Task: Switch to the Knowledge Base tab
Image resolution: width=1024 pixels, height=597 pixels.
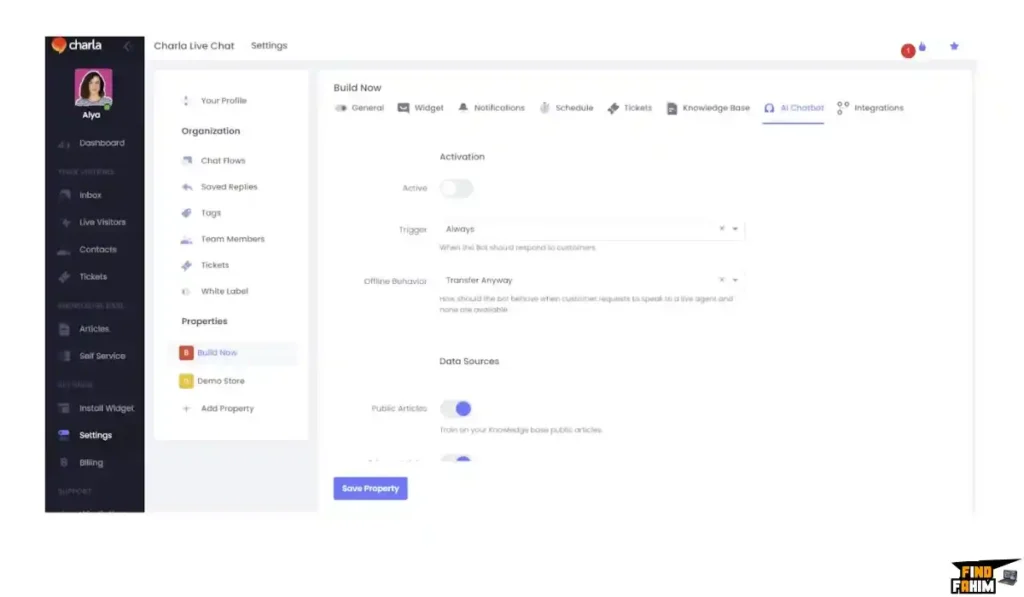Action: (x=715, y=108)
